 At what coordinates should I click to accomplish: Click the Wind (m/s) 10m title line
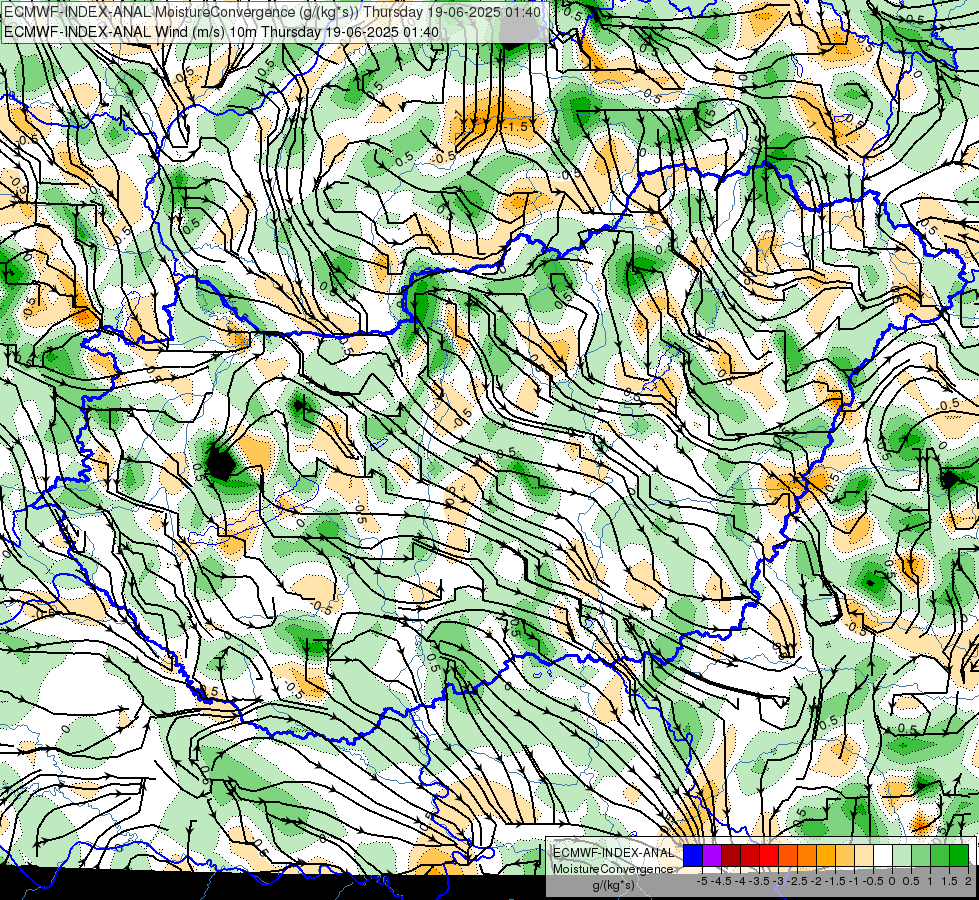pyautogui.click(x=221, y=32)
